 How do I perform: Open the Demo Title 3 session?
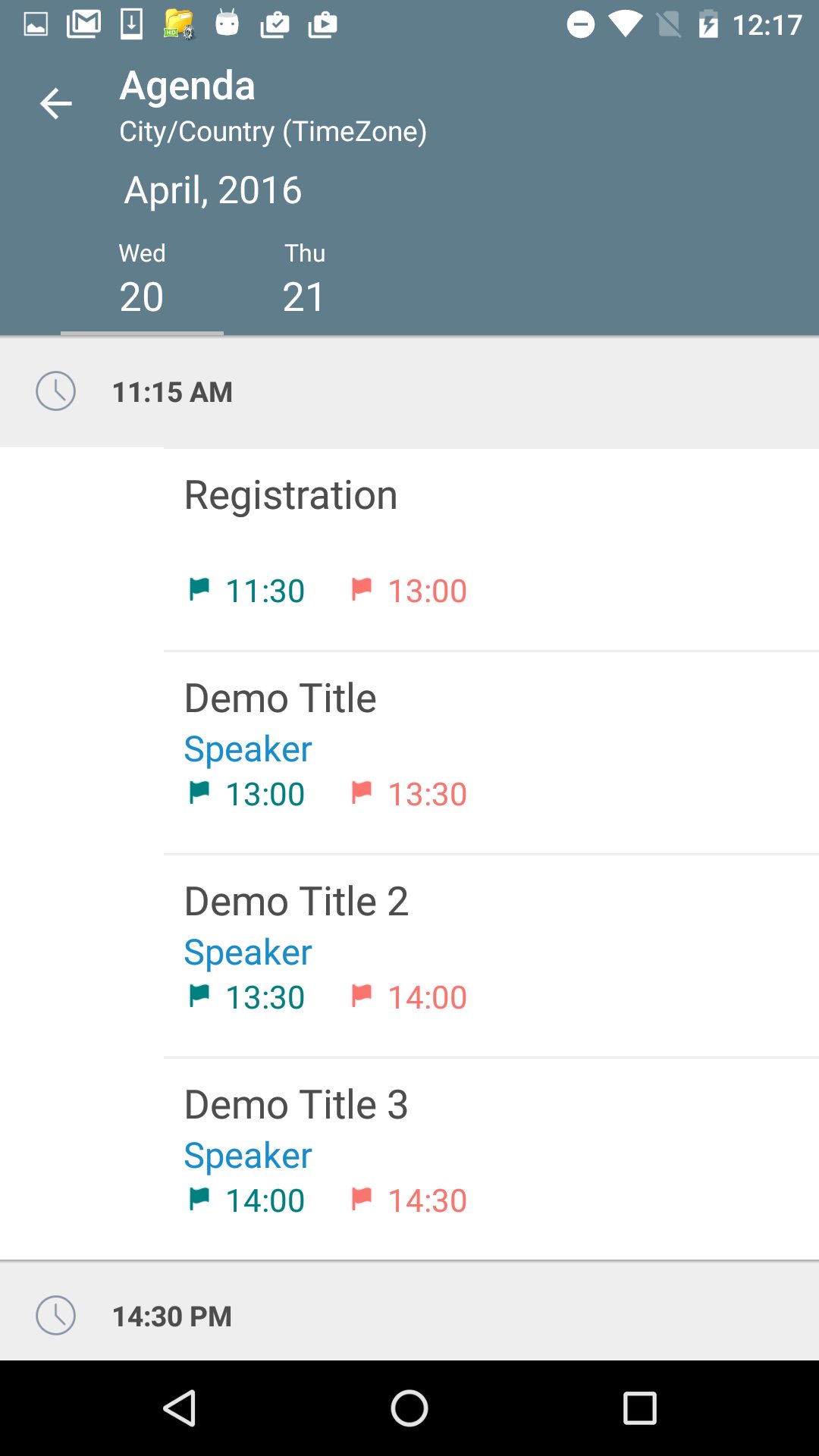pyautogui.click(x=491, y=1159)
